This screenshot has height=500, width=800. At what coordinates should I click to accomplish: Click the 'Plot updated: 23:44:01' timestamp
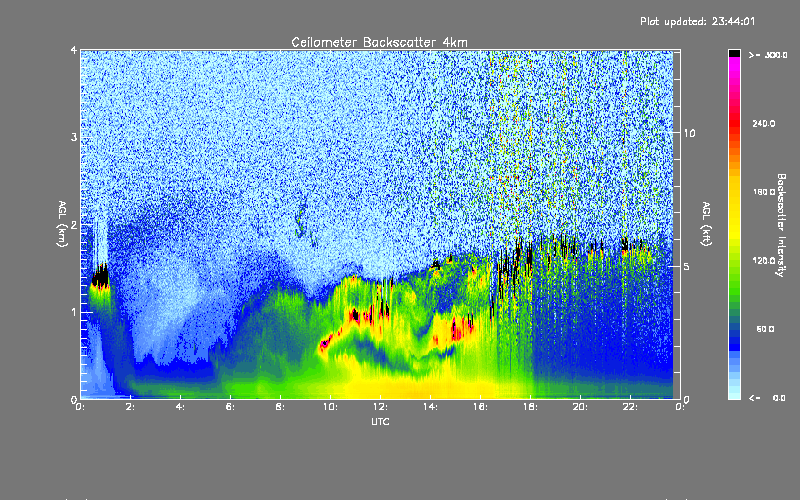pyautogui.click(x=697, y=21)
